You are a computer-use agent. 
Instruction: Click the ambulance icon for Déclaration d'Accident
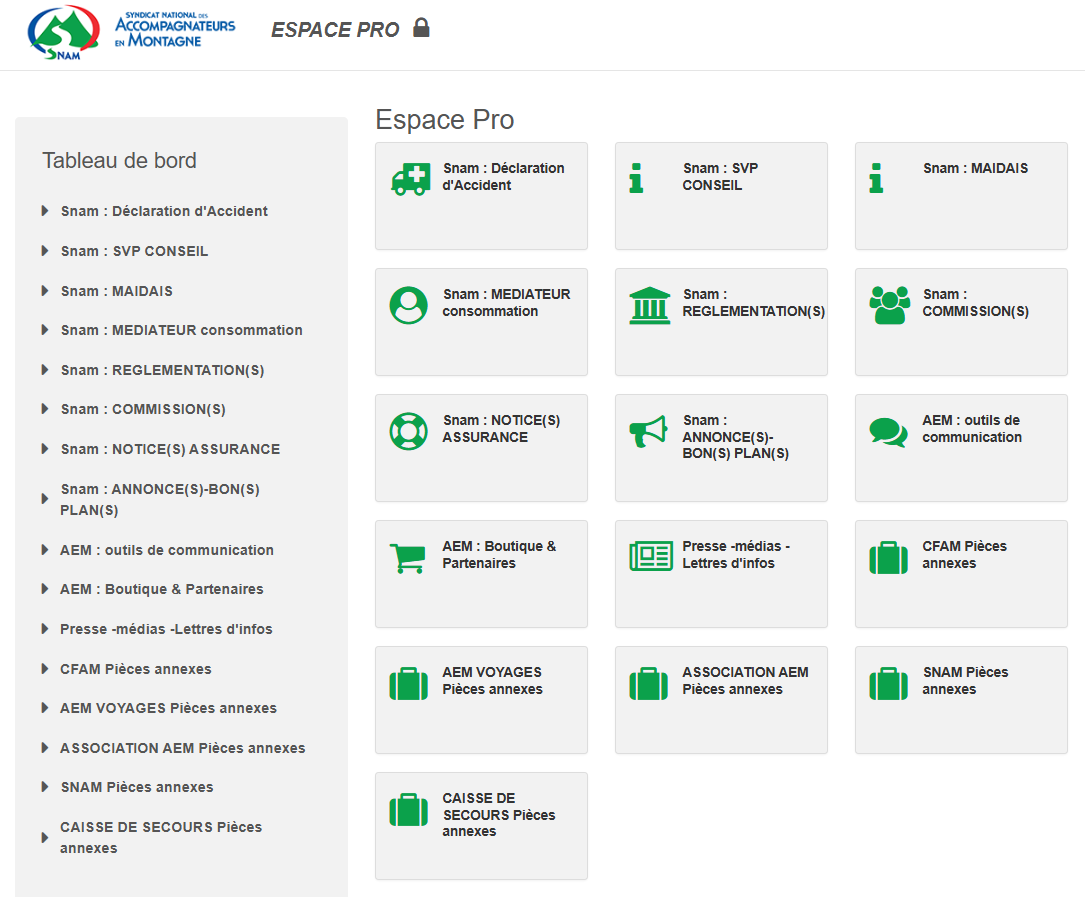pyautogui.click(x=410, y=179)
